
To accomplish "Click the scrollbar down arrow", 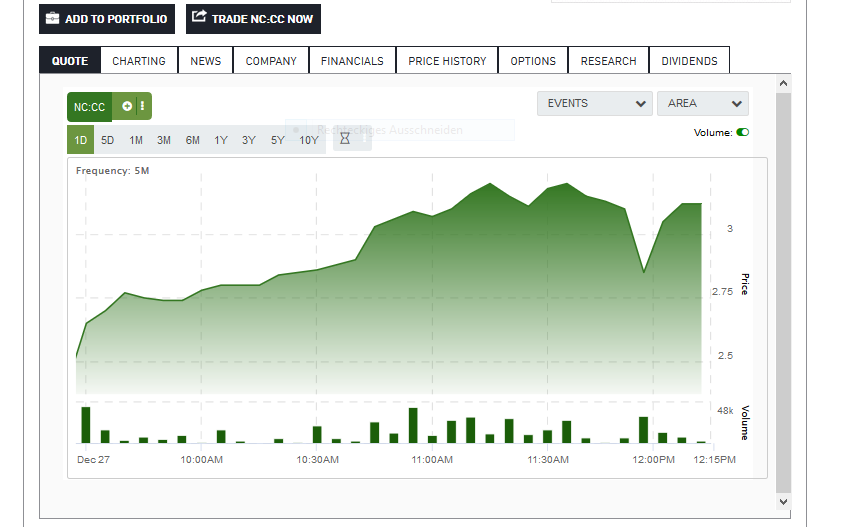I will [x=783, y=501].
